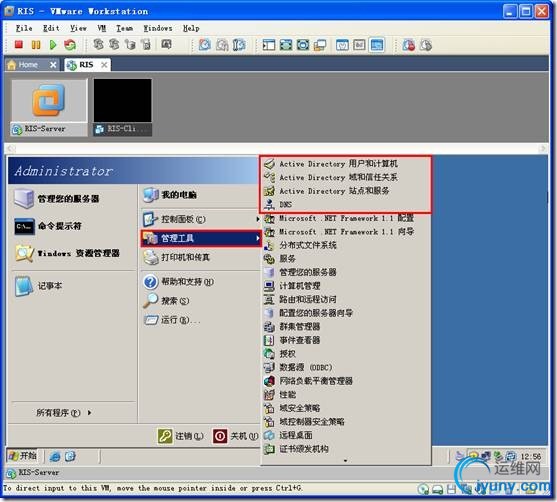
Task: Open the Team menu
Action: pos(125,28)
